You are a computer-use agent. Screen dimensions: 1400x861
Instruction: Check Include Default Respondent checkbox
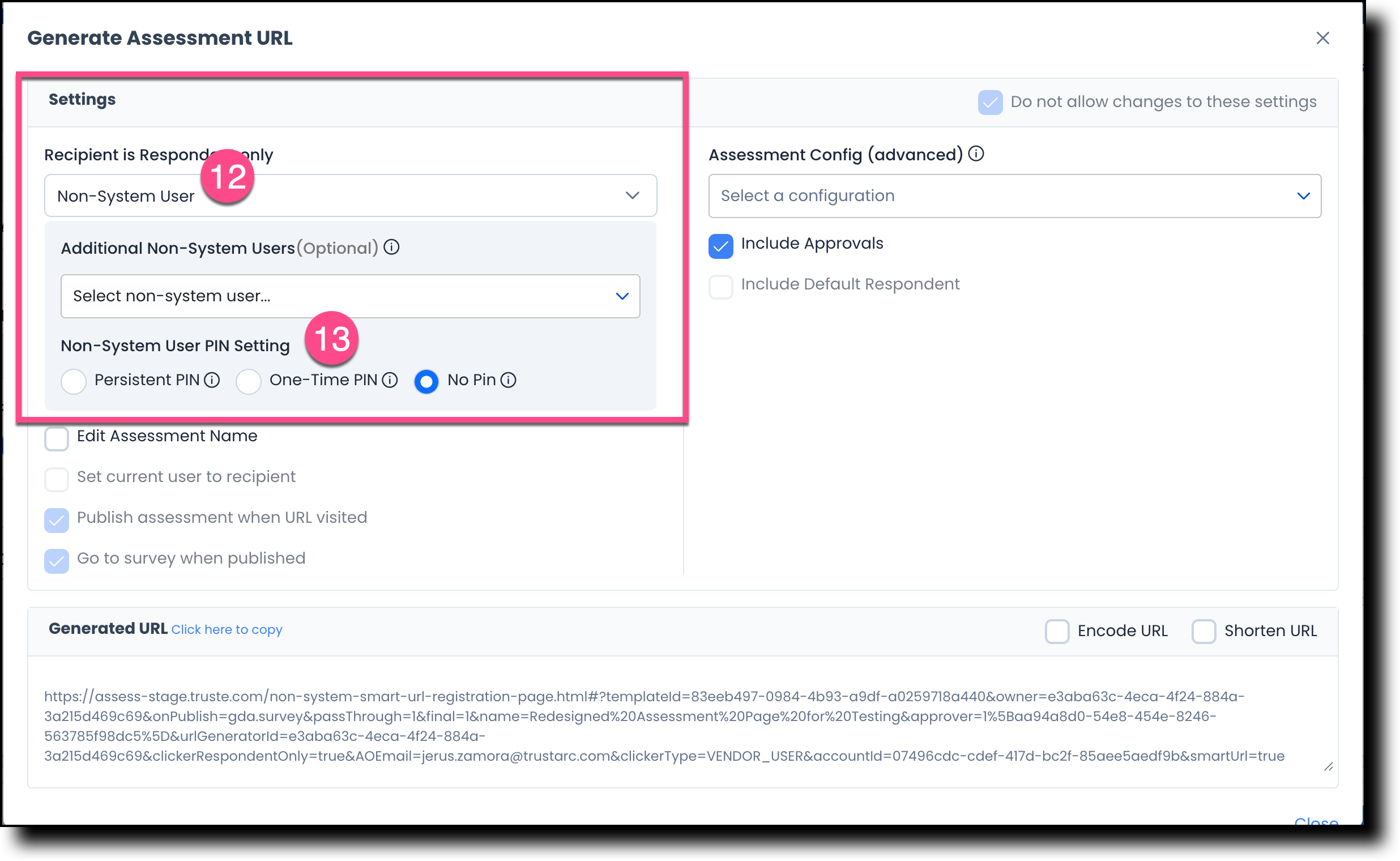point(721,287)
